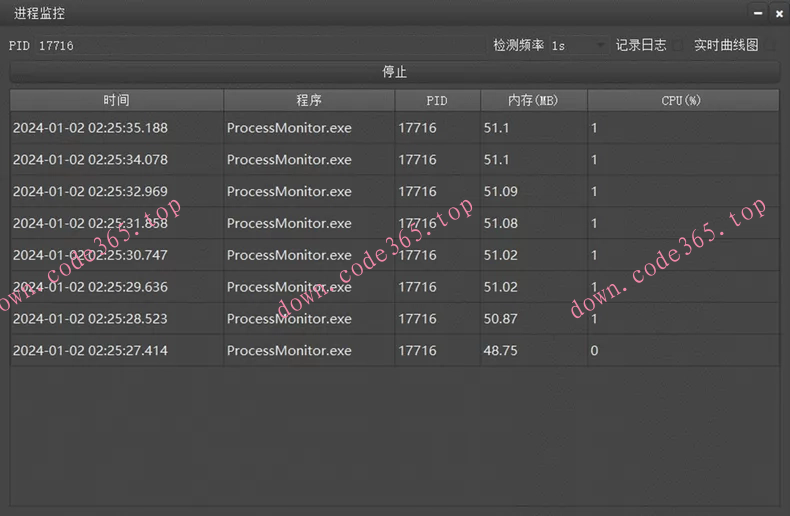
Task: Enable the 记录日志 log recording checkbox
Action: pyautogui.click(x=676, y=45)
